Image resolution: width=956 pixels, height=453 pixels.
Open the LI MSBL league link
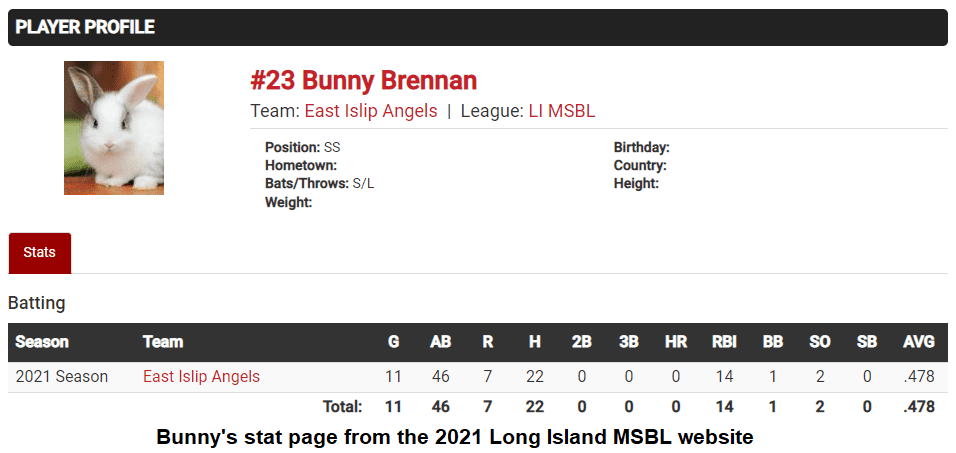click(561, 111)
